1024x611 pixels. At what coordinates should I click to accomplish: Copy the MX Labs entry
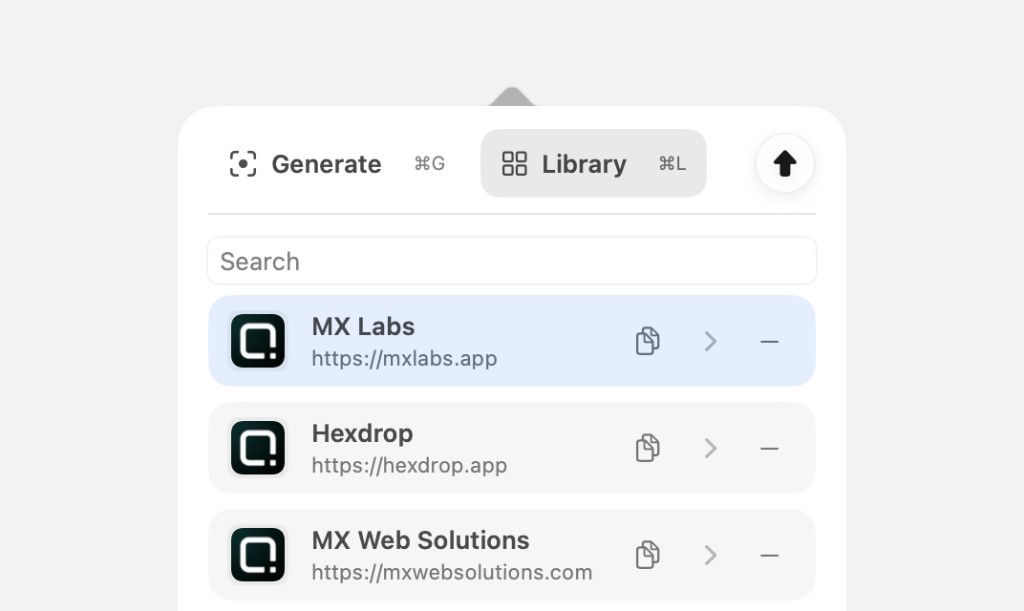click(x=647, y=341)
